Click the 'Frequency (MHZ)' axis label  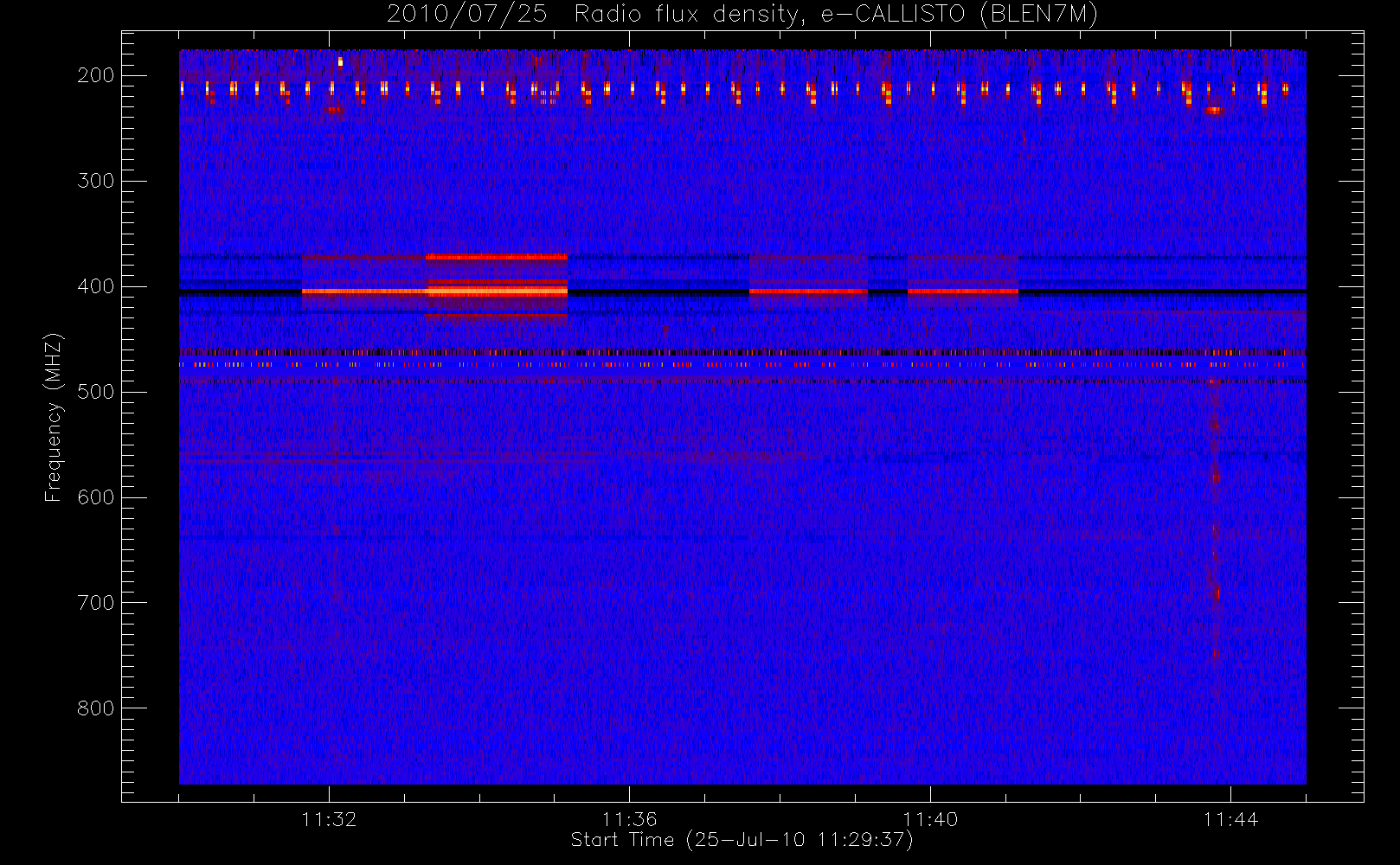click(x=54, y=417)
